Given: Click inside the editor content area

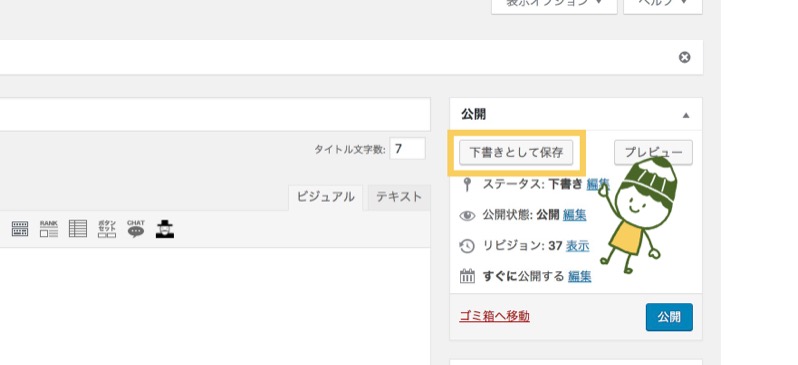Looking at the screenshot, I should [215, 306].
